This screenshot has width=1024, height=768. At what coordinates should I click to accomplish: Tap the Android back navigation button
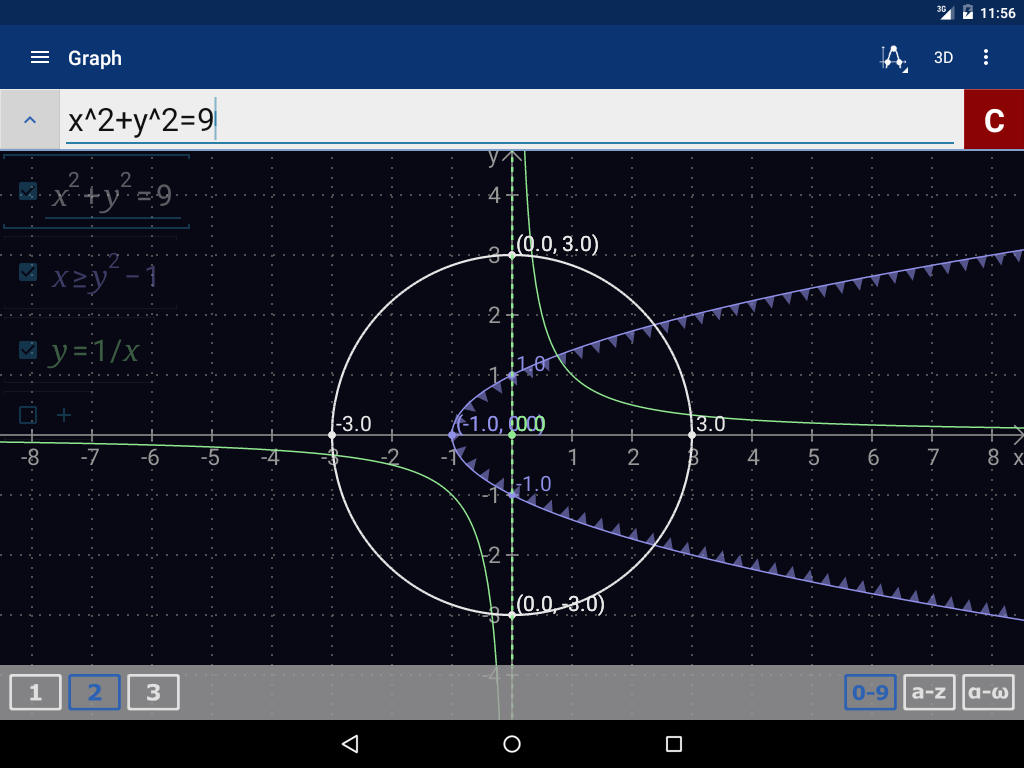coord(349,744)
